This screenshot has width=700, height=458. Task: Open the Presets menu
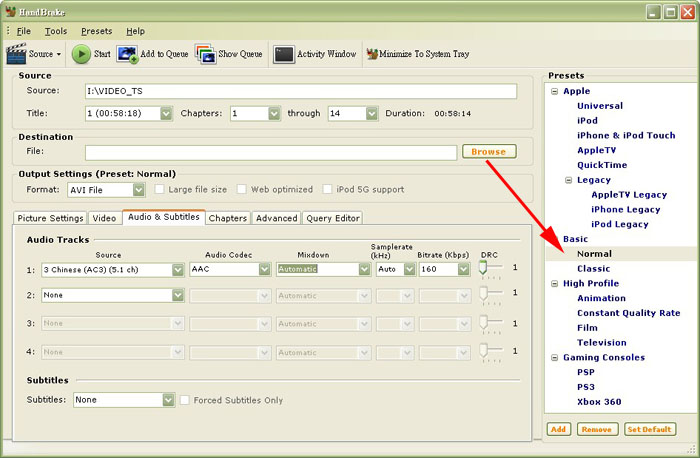coord(97,31)
